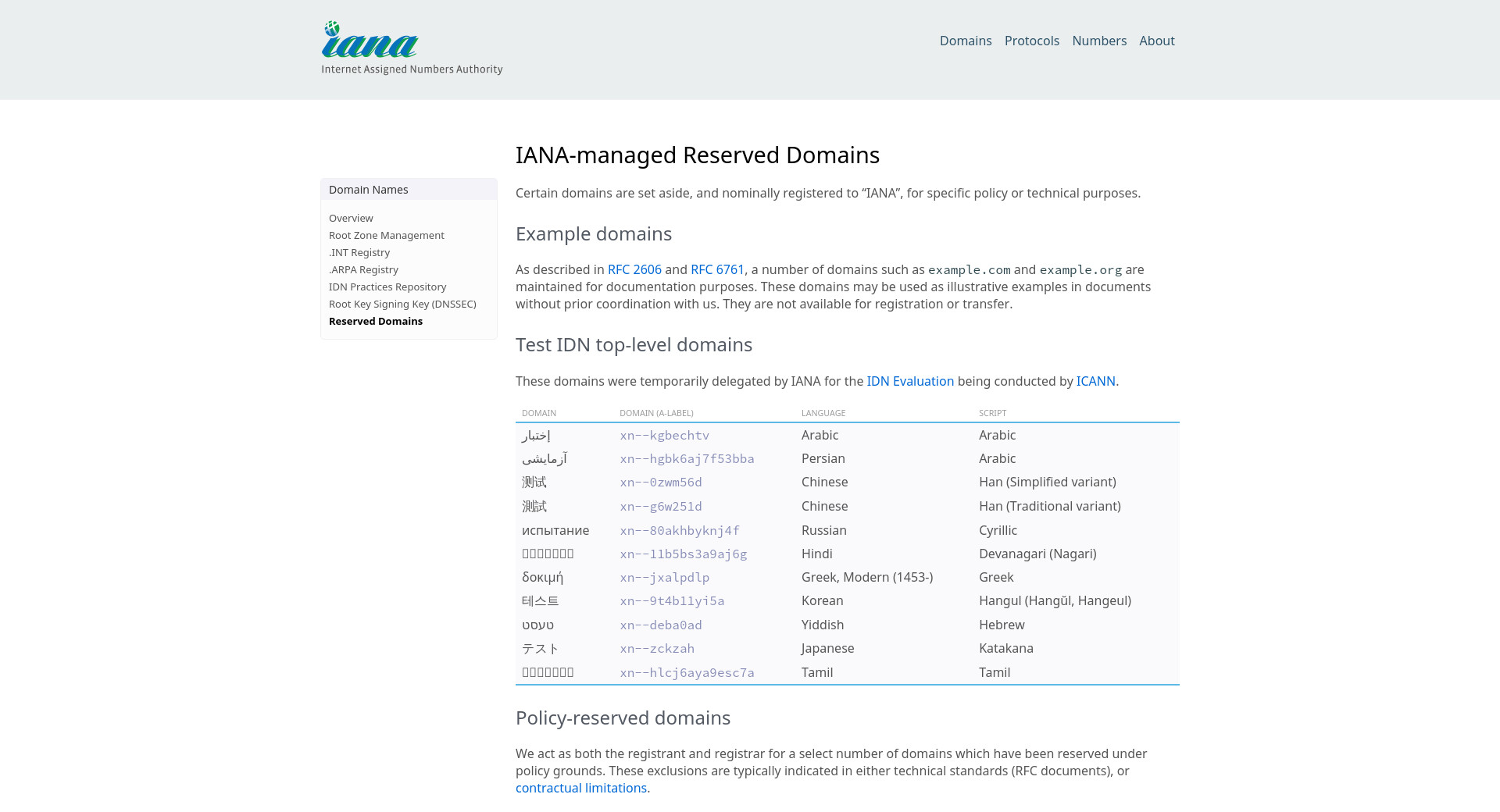Select Overview in the sidebar
Image resolution: width=1500 pixels, height=812 pixels.
coord(351,218)
